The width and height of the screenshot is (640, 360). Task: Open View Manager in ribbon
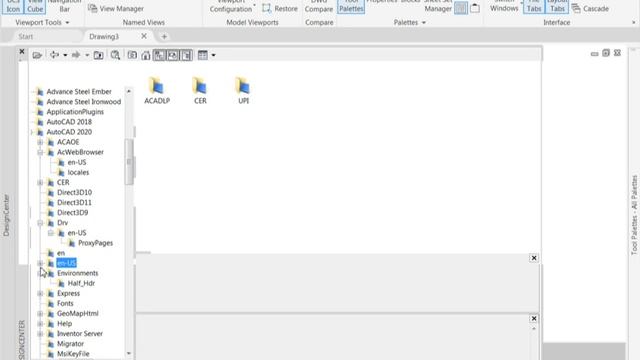(116, 9)
